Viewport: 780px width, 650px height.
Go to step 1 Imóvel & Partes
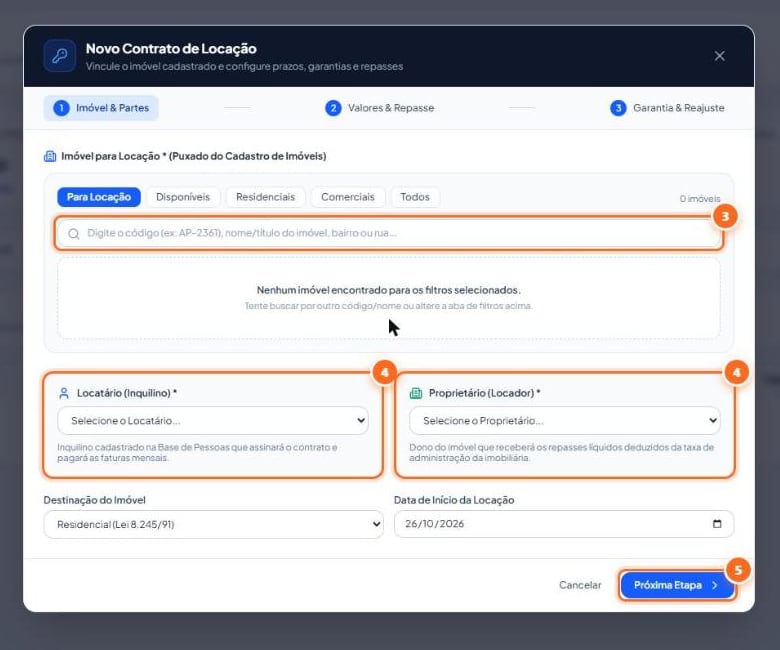point(101,108)
